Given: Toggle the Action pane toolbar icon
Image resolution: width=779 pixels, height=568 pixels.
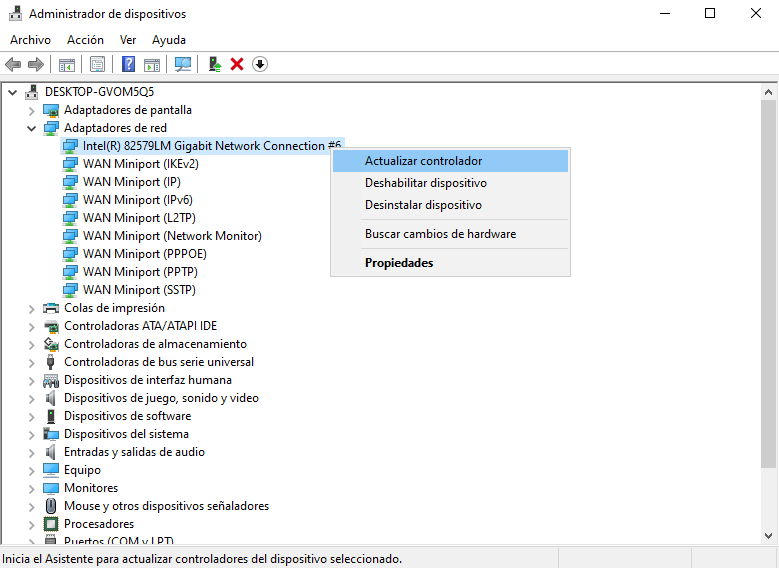Looking at the screenshot, I should tap(152, 64).
